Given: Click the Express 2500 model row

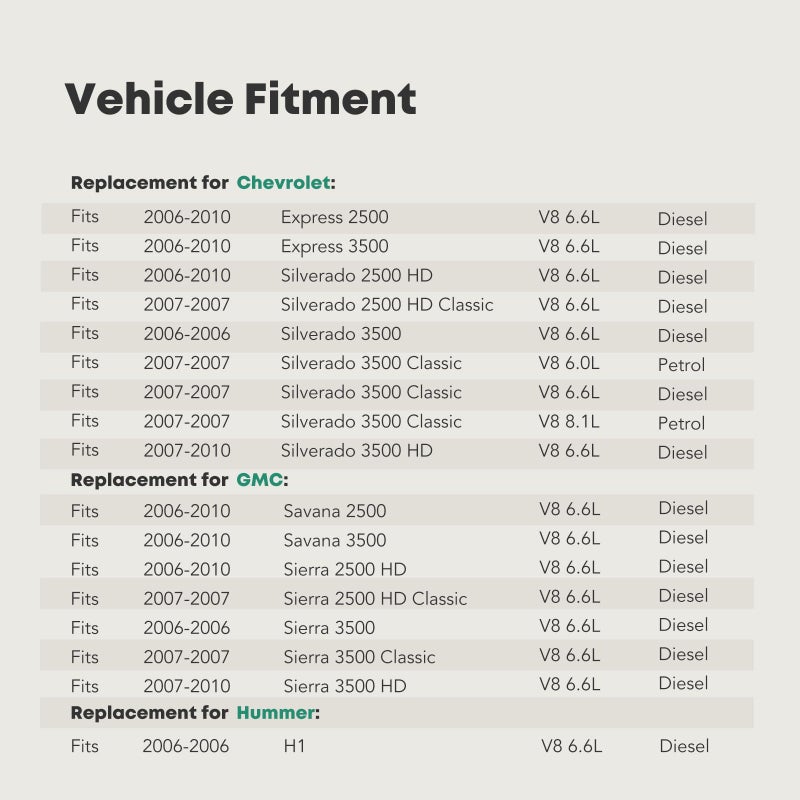Looking at the screenshot, I should pyautogui.click(x=398, y=218).
